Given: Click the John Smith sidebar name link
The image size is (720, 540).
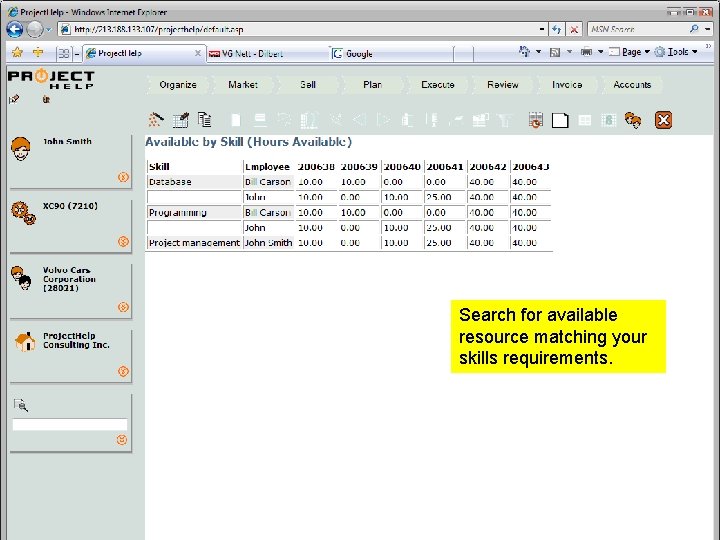Looking at the screenshot, I should pyautogui.click(x=67, y=141).
